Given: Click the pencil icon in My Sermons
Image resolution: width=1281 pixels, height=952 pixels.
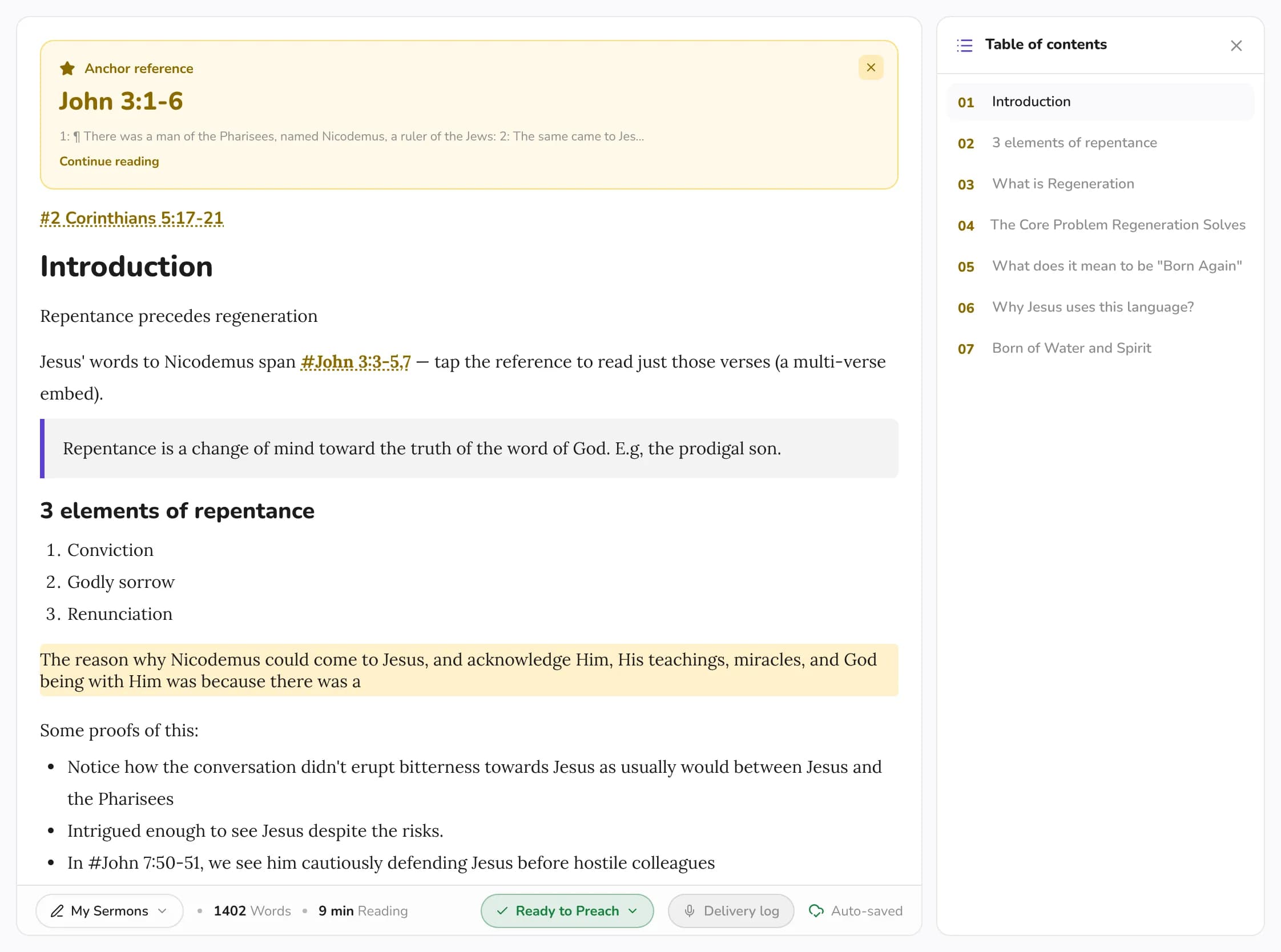Looking at the screenshot, I should click(57, 910).
